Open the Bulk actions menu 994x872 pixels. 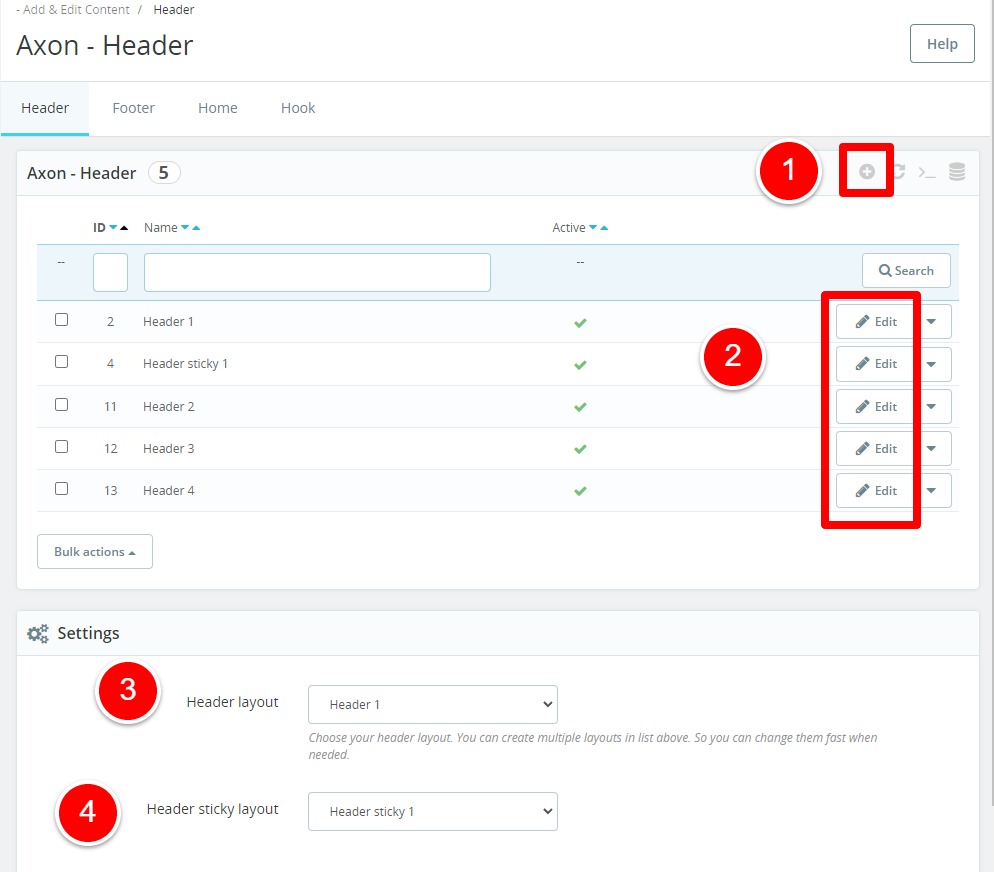tap(95, 552)
